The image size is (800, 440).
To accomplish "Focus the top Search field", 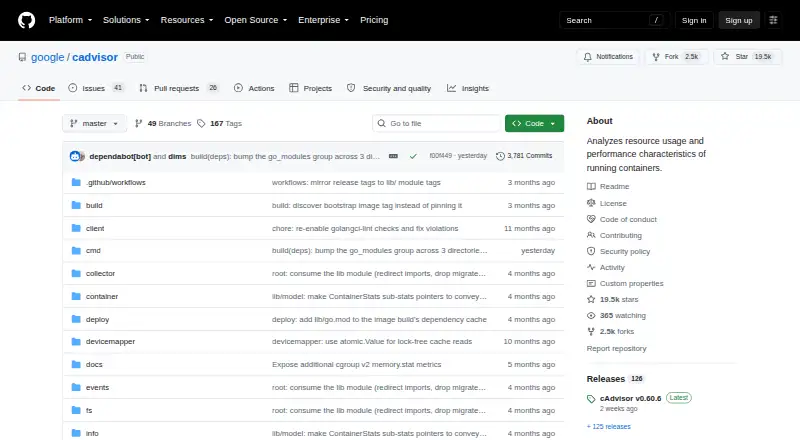I will click(x=614, y=20).
